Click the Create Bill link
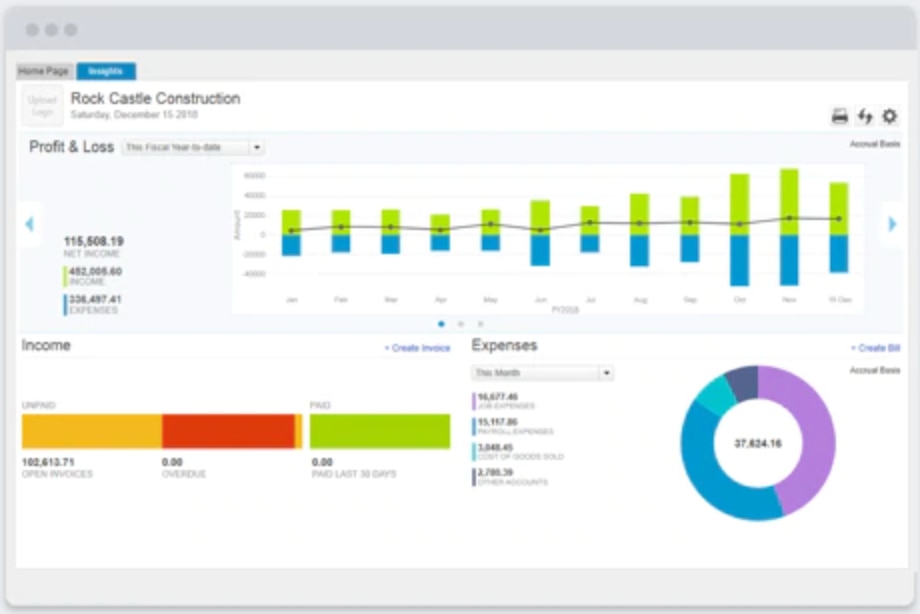 (875, 348)
